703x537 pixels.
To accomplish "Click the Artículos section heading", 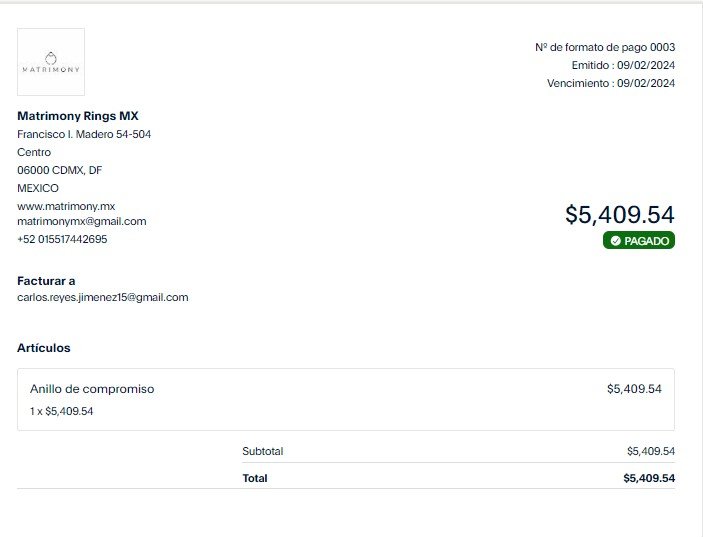I will click(43, 348).
